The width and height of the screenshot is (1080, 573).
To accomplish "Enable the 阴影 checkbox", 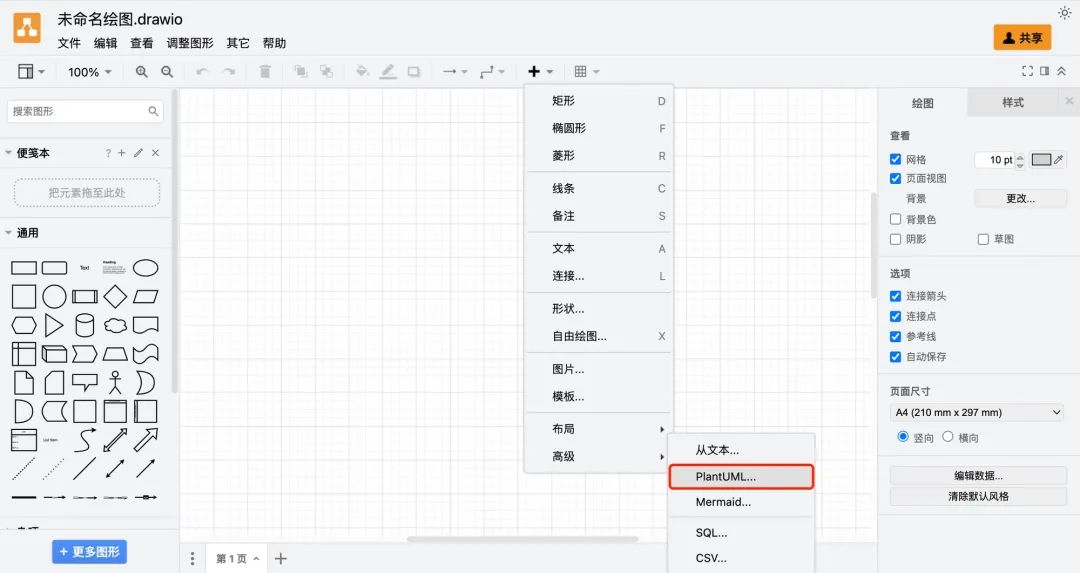I will coord(895,239).
